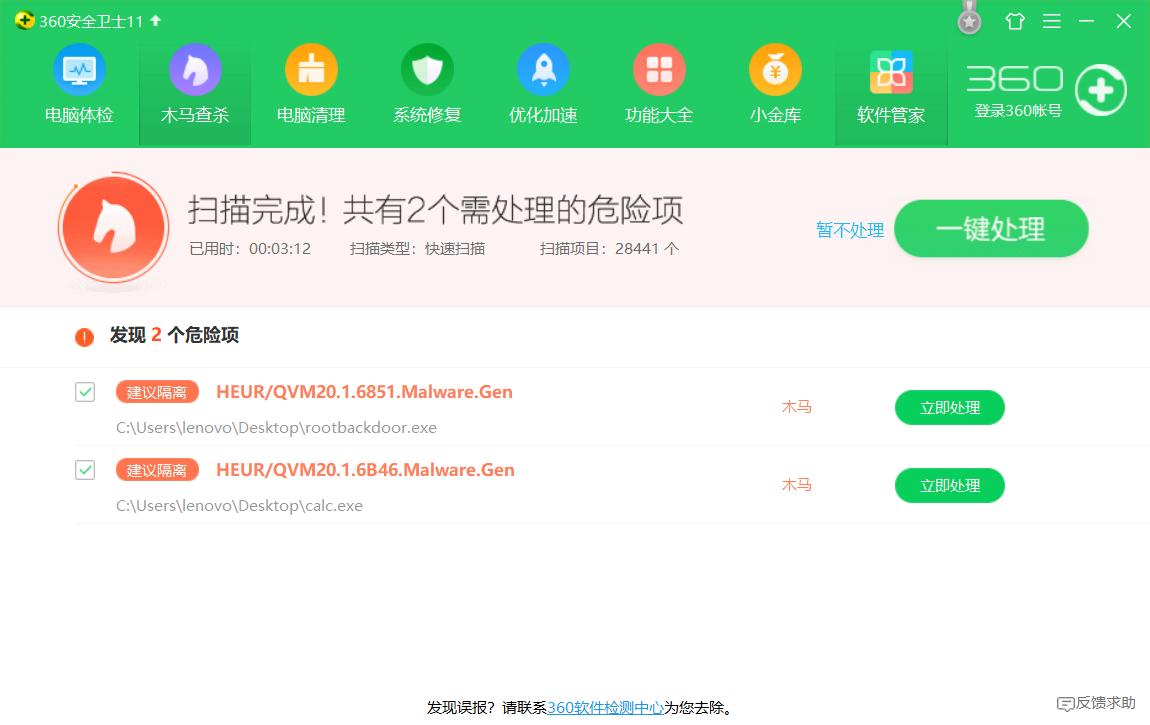Open the 小金库 wallet icon

pos(775,70)
